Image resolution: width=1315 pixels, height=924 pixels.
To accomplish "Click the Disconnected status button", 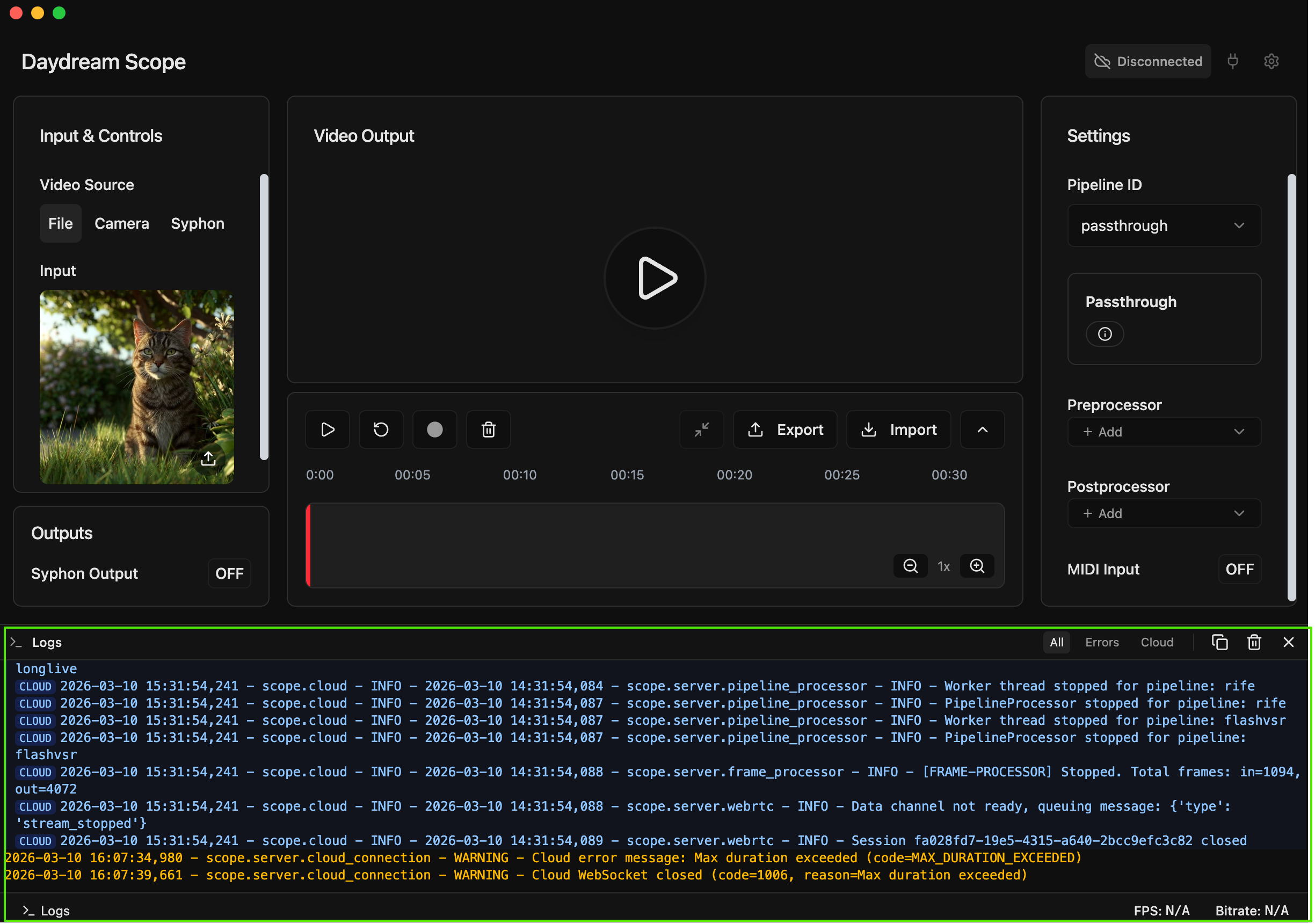I will pyautogui.click(x=1148, y=61).
